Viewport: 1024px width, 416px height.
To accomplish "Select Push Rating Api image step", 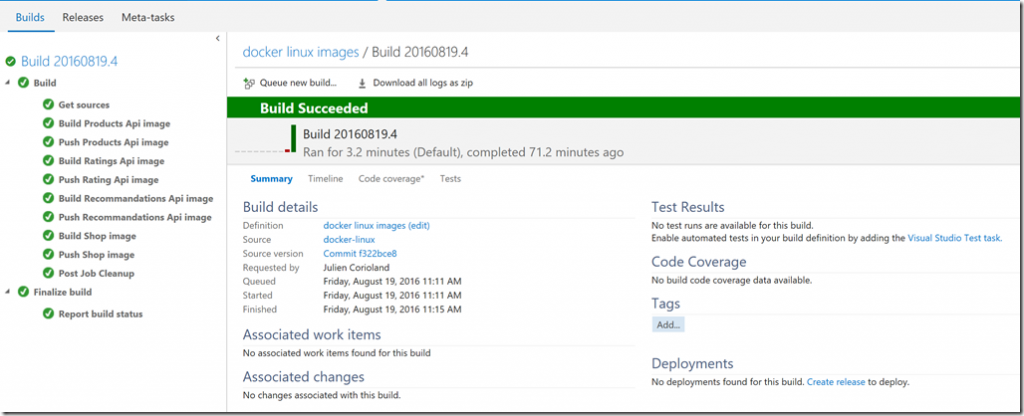I will tap(108, 180).
